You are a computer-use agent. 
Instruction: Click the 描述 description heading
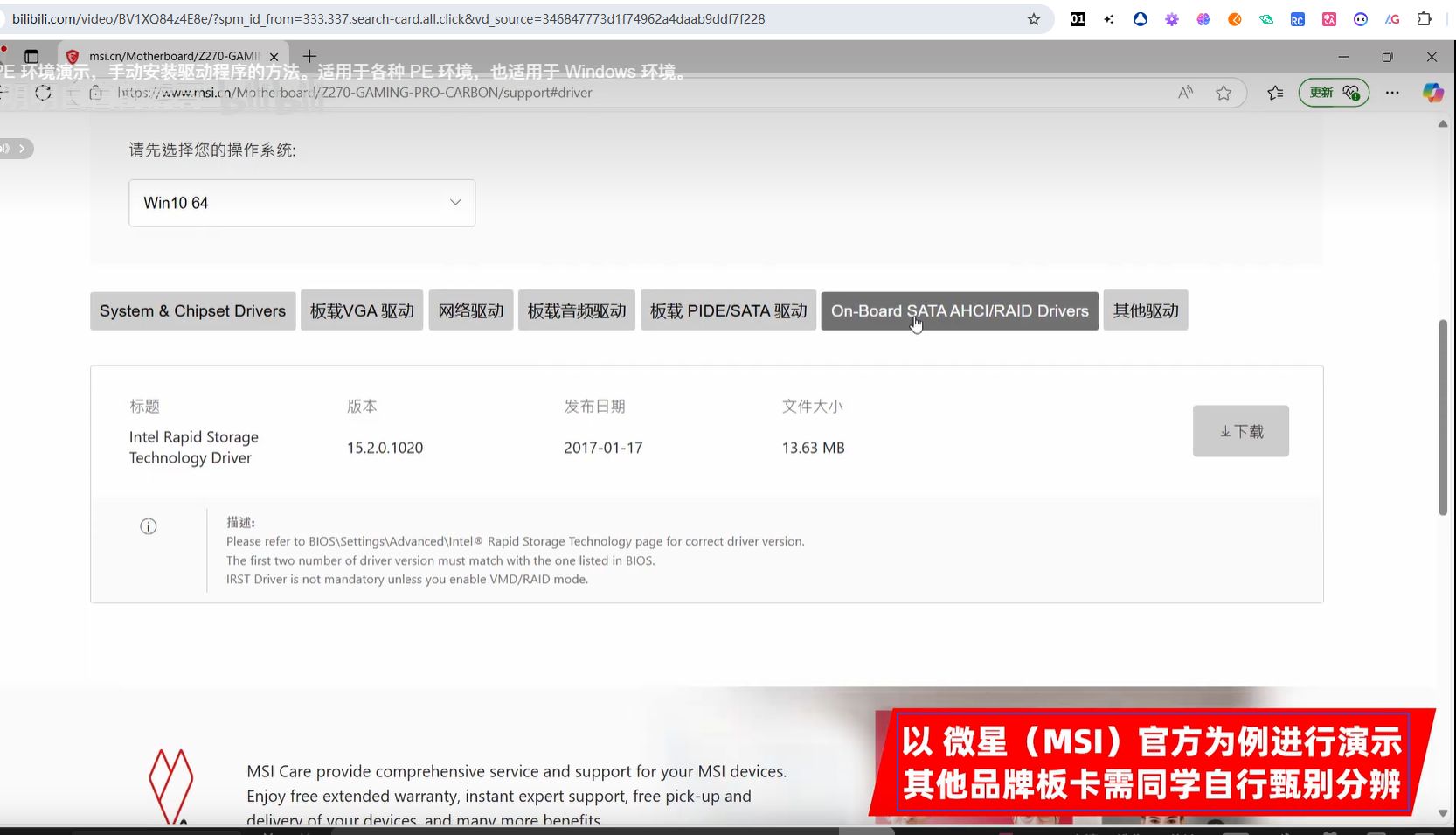(240, 522)
